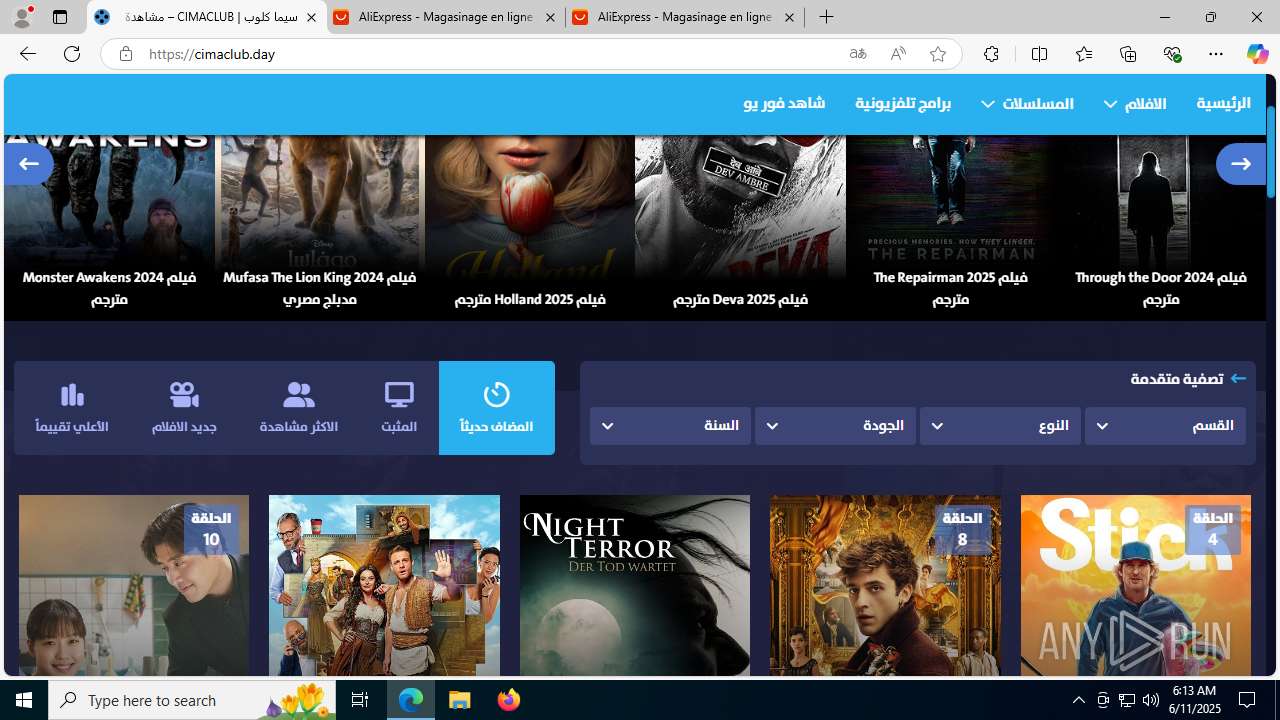Open a new browser tab

point(826,17)
